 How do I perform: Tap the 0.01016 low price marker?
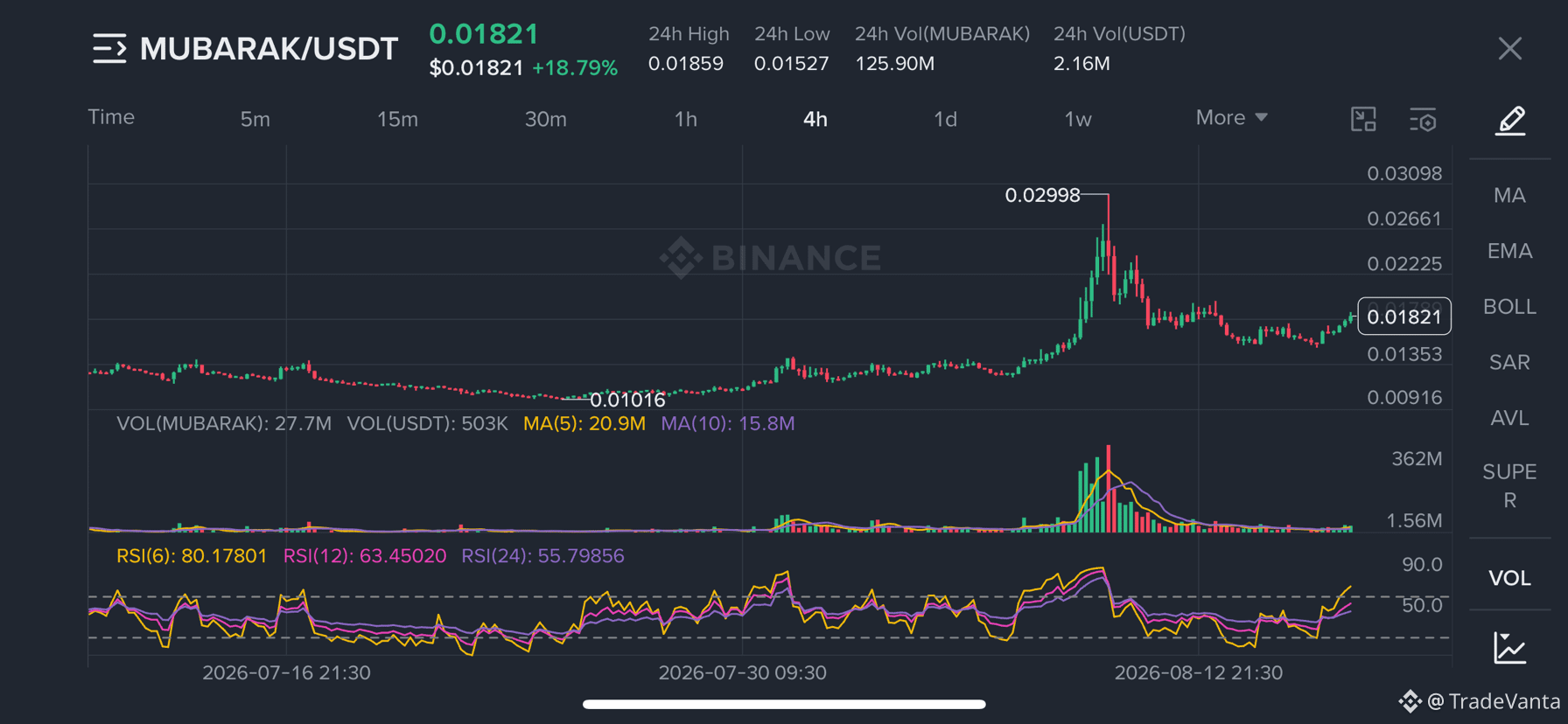(x=627, y=400)
